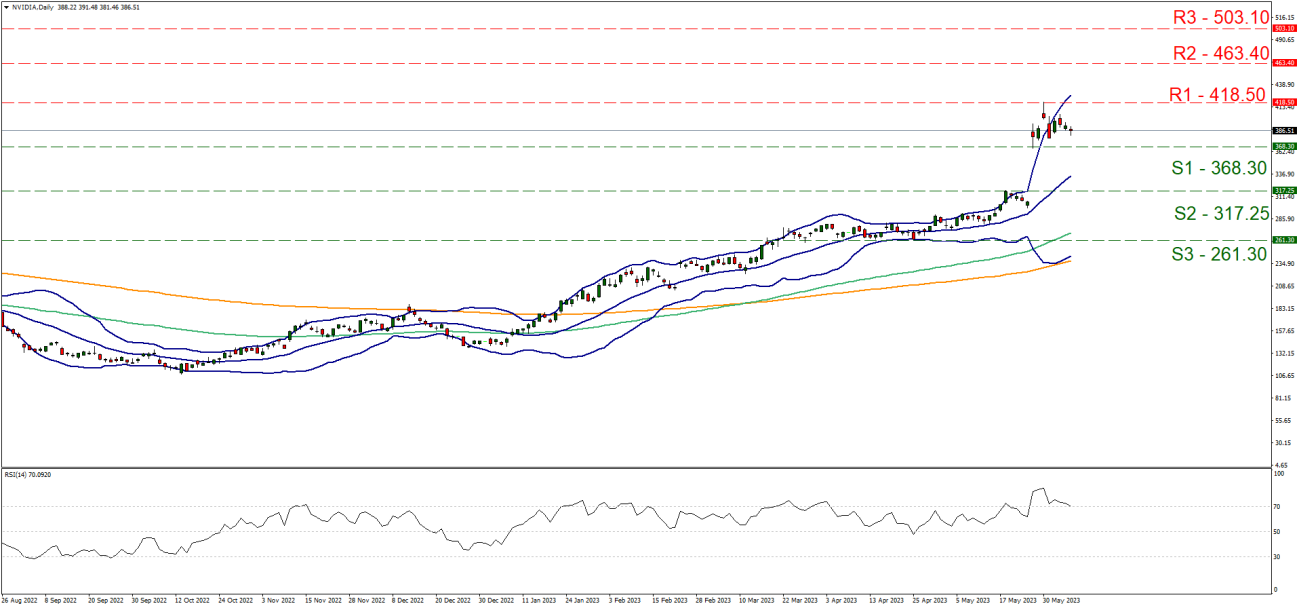Click the green 368.30 price tag on axis

click(1285, 146)
